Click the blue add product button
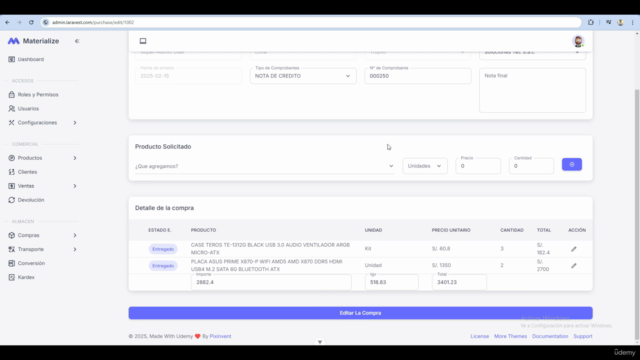640x360 pixels. pyautogui.click(x=571, y=164)
